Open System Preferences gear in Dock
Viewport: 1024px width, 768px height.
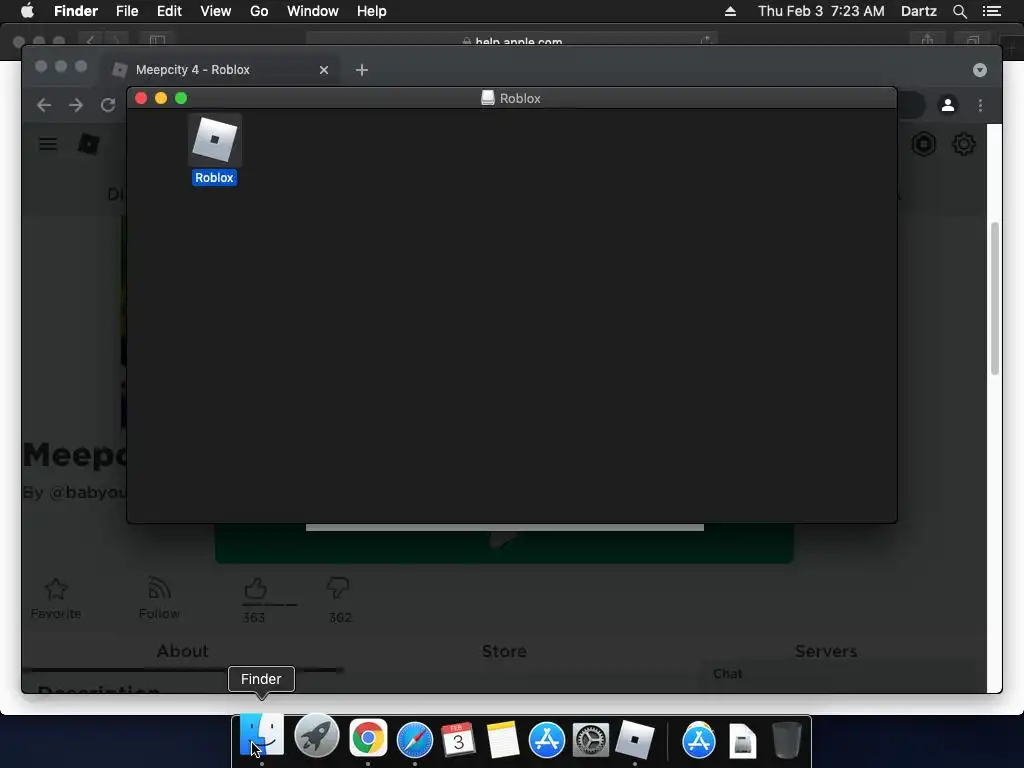(591, 740)
